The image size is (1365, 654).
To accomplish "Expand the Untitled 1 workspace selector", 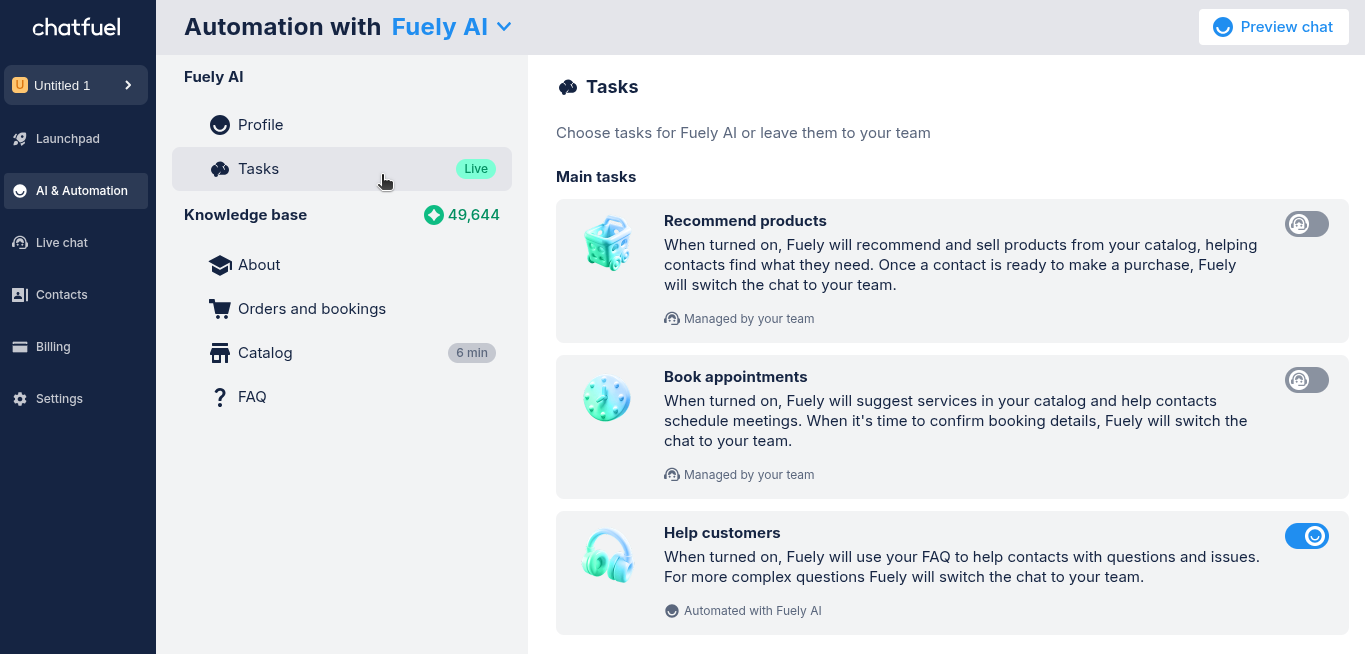I will point(76,85).
